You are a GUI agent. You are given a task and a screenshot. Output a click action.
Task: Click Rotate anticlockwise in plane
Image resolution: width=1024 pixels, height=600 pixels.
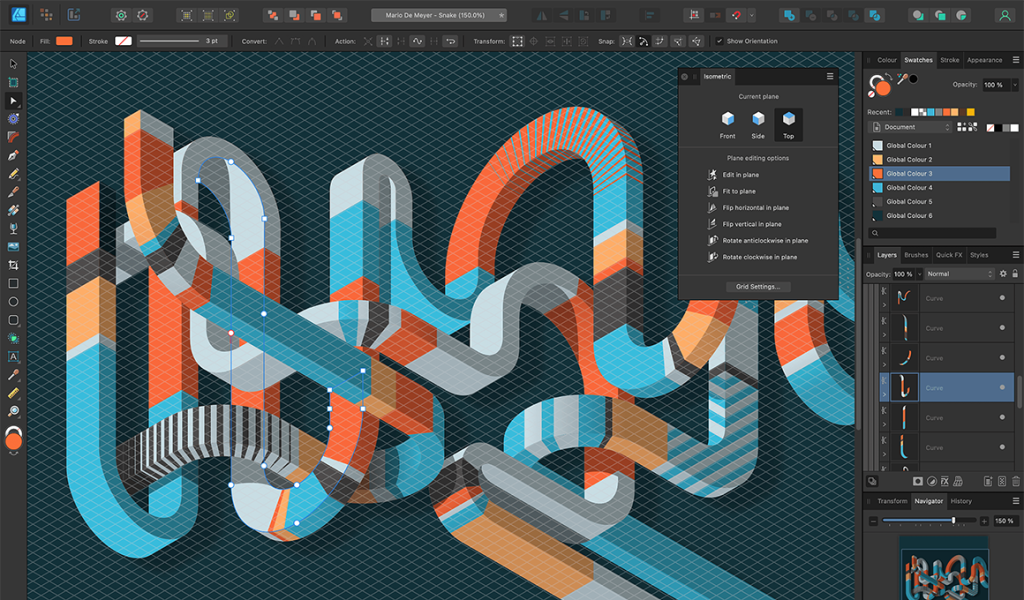pyautogui.click(x=765, y=241)
